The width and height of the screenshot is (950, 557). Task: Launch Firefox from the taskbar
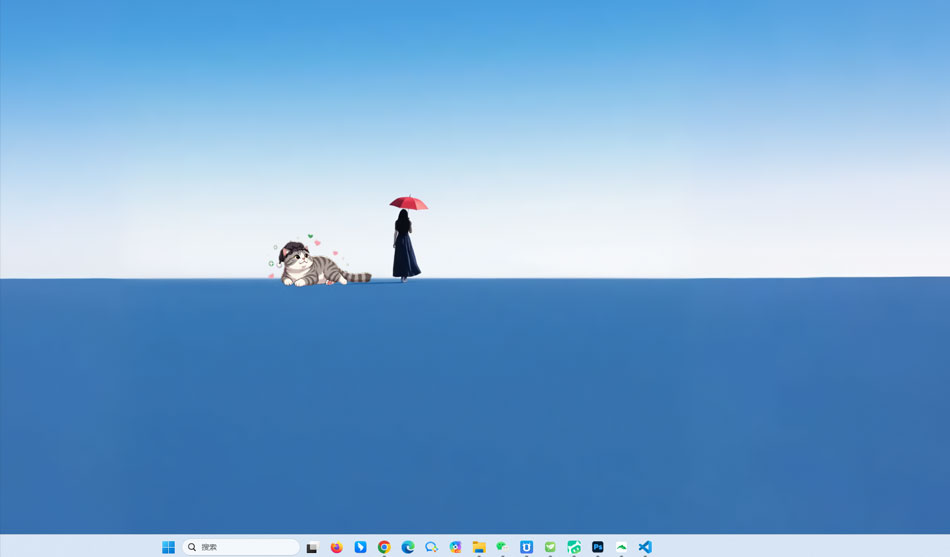336,547
